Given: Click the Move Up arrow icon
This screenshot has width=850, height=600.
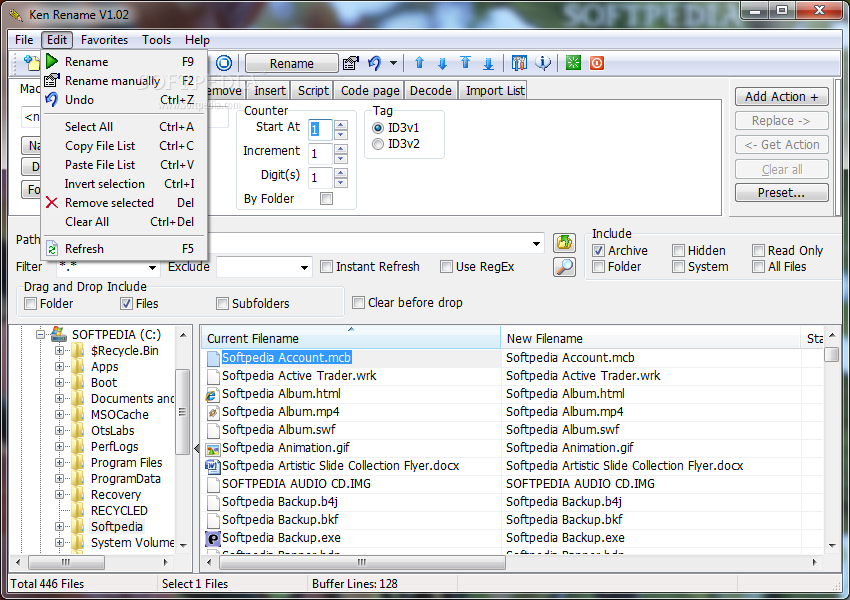Looking at the screenshot, I should coord(419,63).
